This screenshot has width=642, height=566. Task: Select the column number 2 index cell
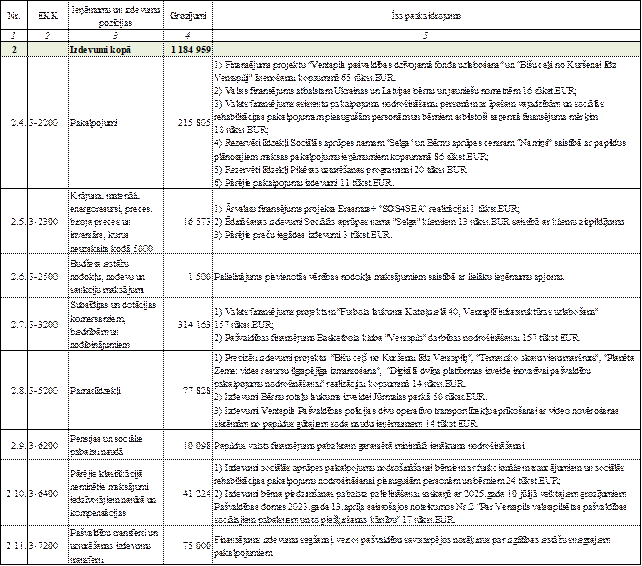pyautogui.click(x=48, y=35)
